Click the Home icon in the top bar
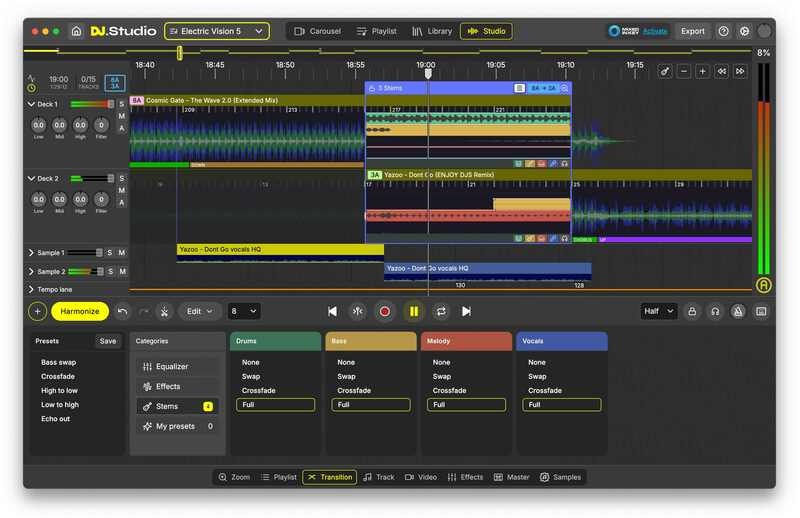The width and height of the screenshot is (800, 518). point(76,31)
